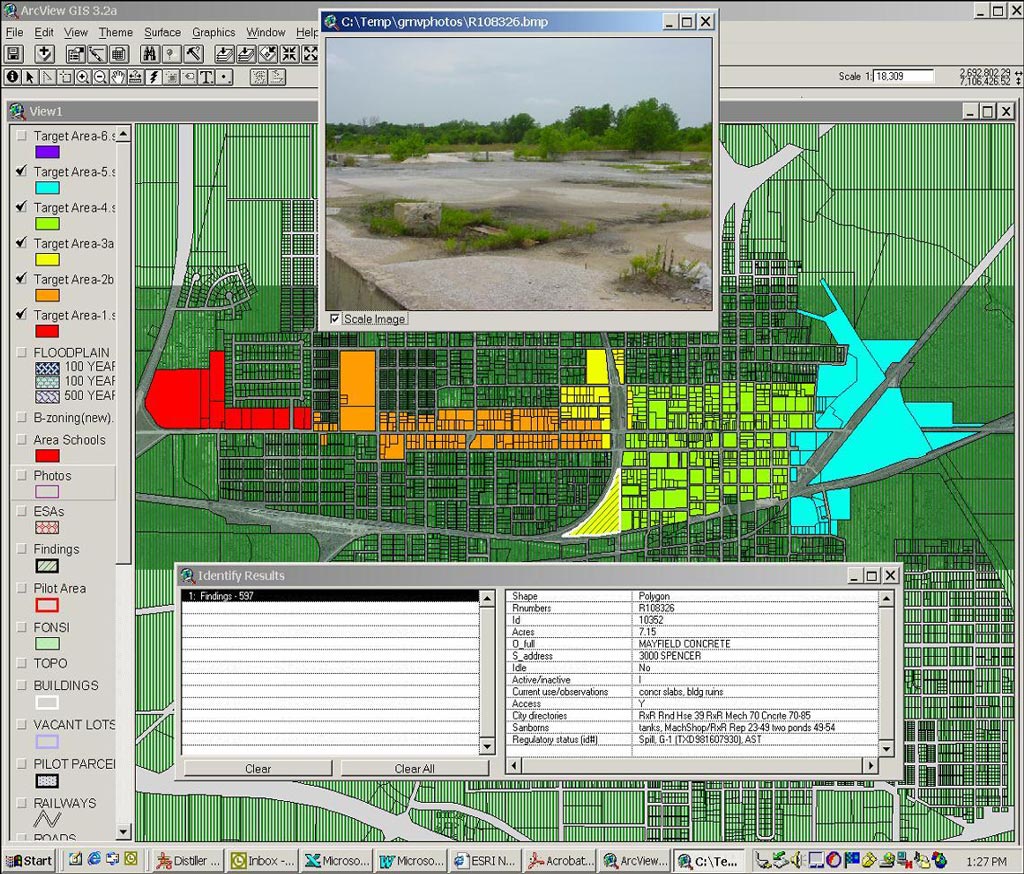Viewport: 1024px width, 874px height.
Task: Select the Zoom In magnifier tool
Action: [x=83, y=77]
